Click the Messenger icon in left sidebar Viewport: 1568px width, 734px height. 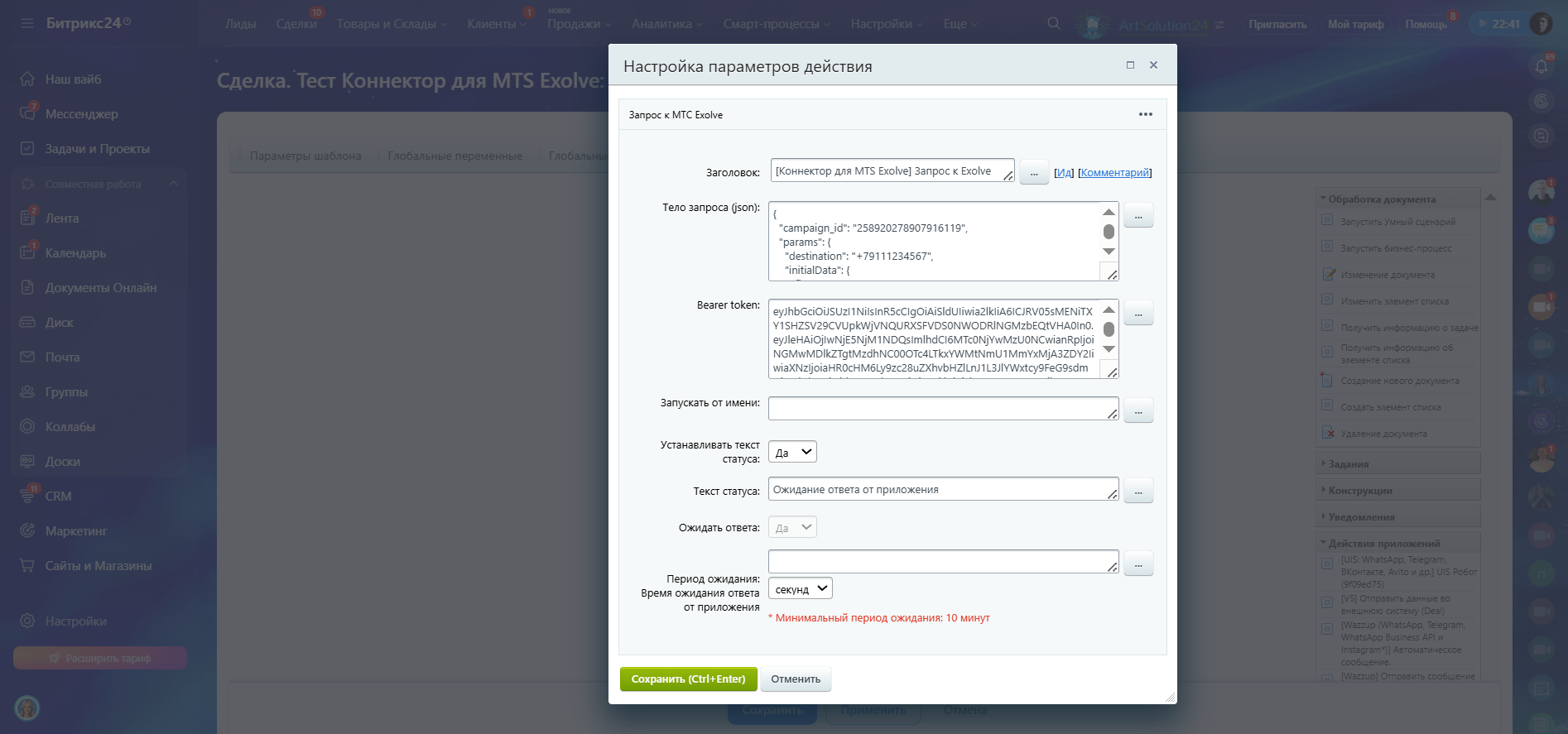pyautogui.click(x=27, y=114)
